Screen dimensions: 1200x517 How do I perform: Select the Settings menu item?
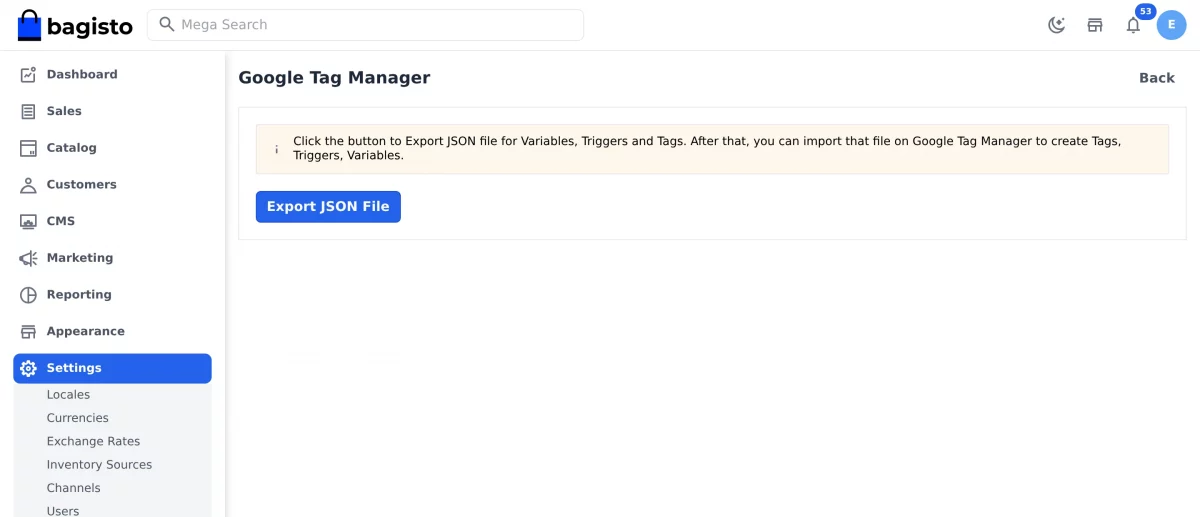(112, 368)
